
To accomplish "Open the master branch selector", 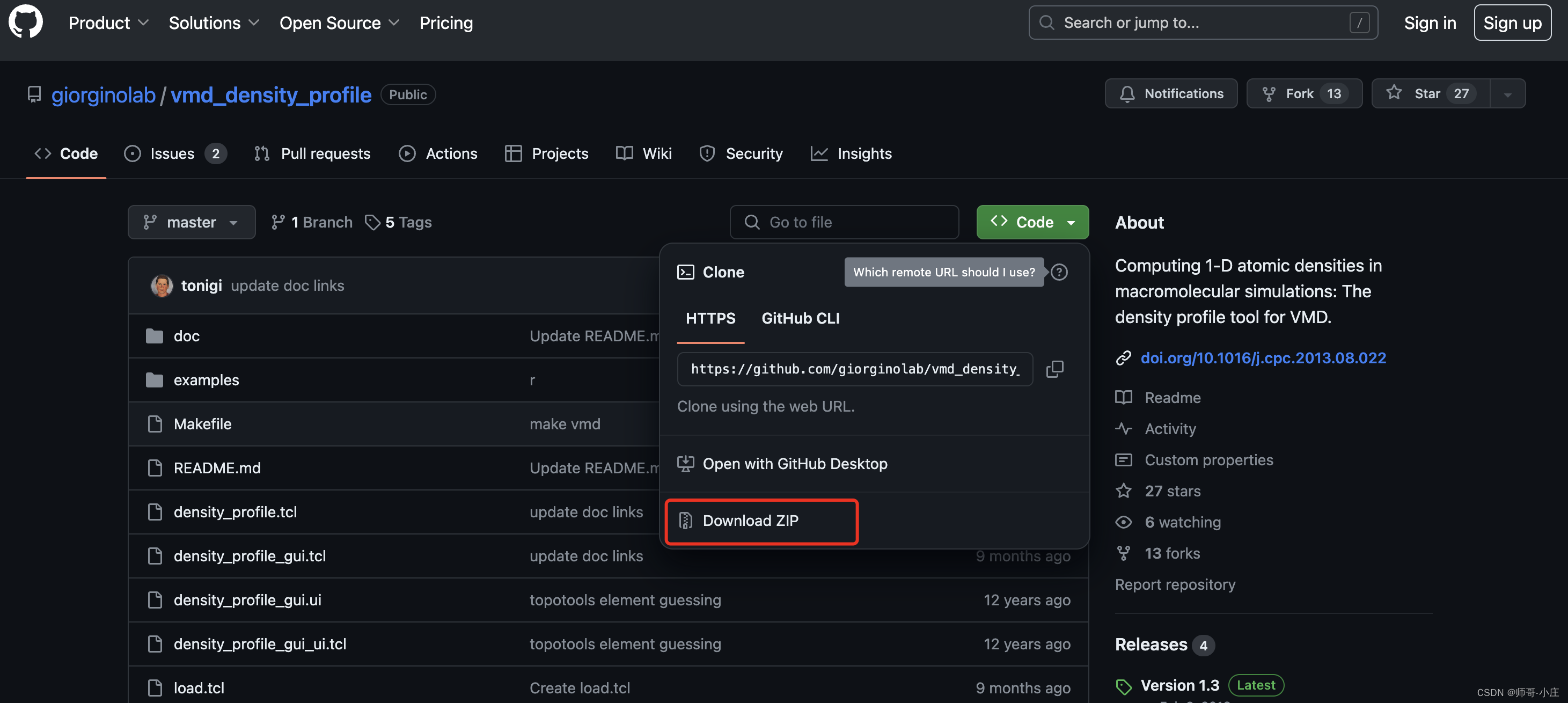I will click(x=191, y=222).
